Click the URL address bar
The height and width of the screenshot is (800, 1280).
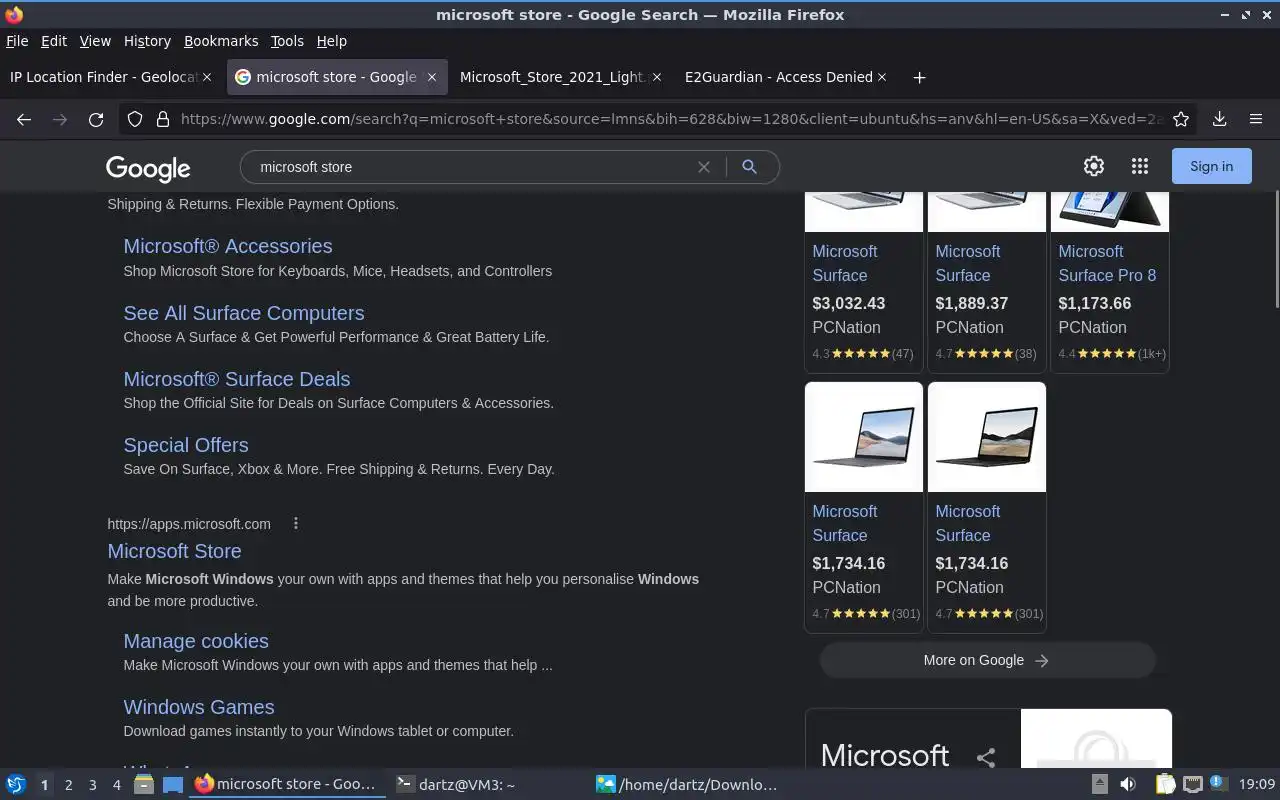[x=672, y=119]
